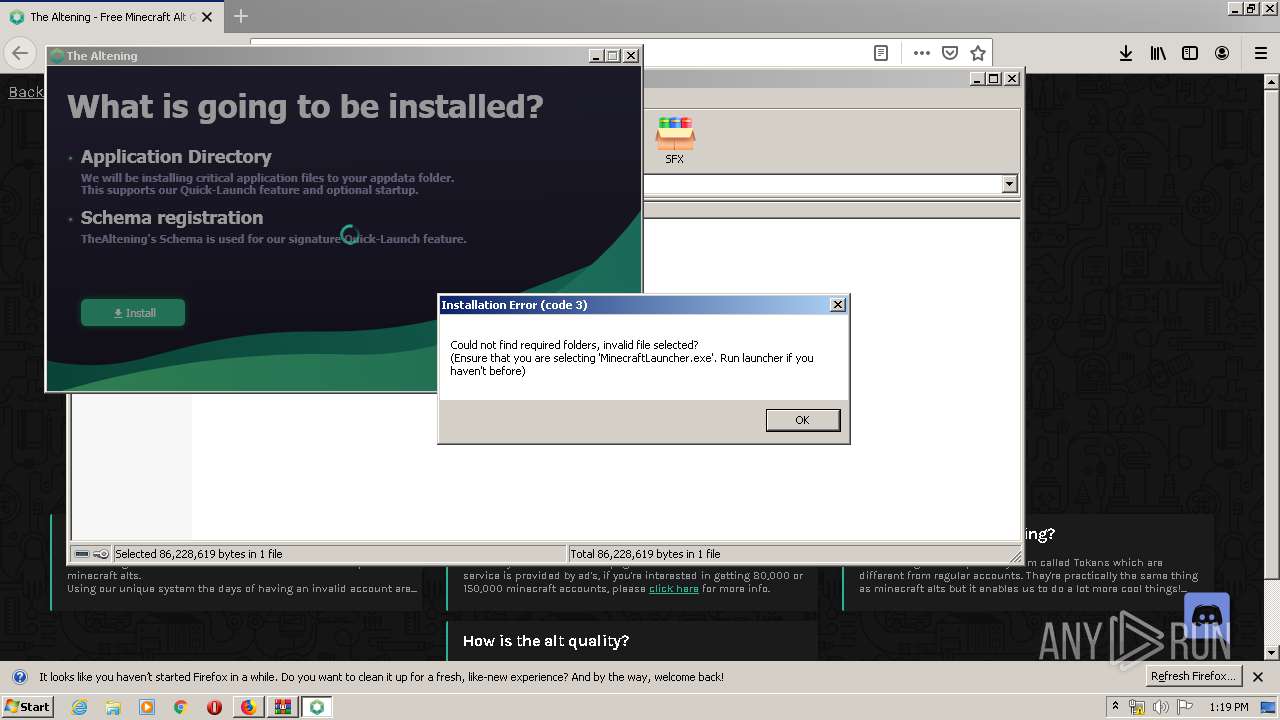Open the Discord chat widget
Viewport: 1280px width, 720px height.
(1207, 616)
